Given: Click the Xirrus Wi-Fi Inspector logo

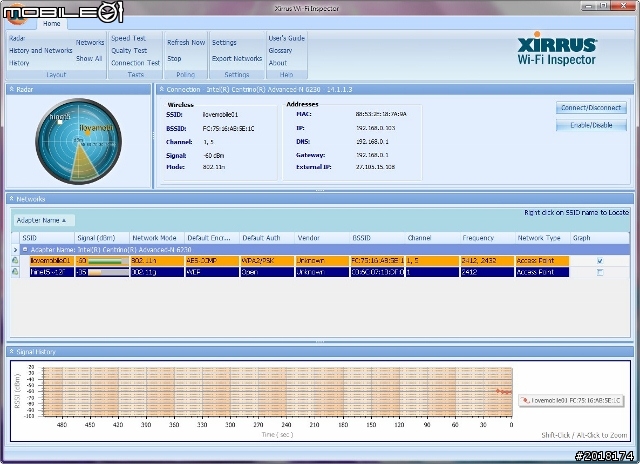Looking at the screenshot, I should pyautogui.click(x=557, y=49).
